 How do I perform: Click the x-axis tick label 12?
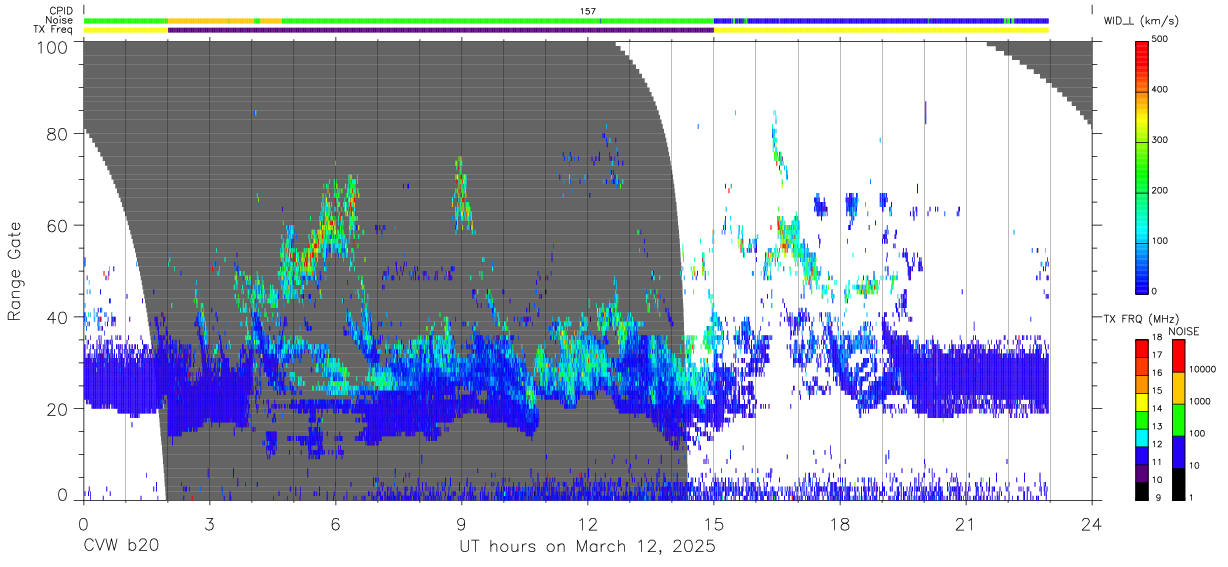(x=587, y=523)
